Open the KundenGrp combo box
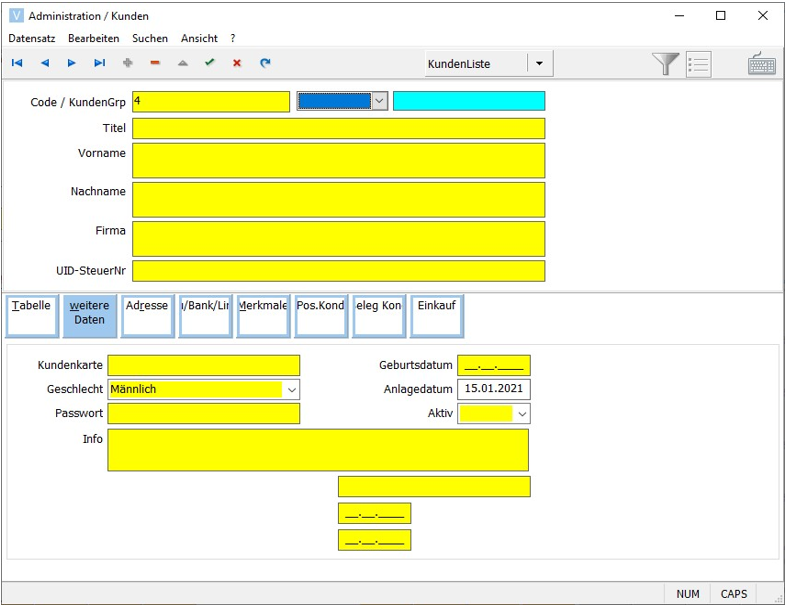 point(379,101)
